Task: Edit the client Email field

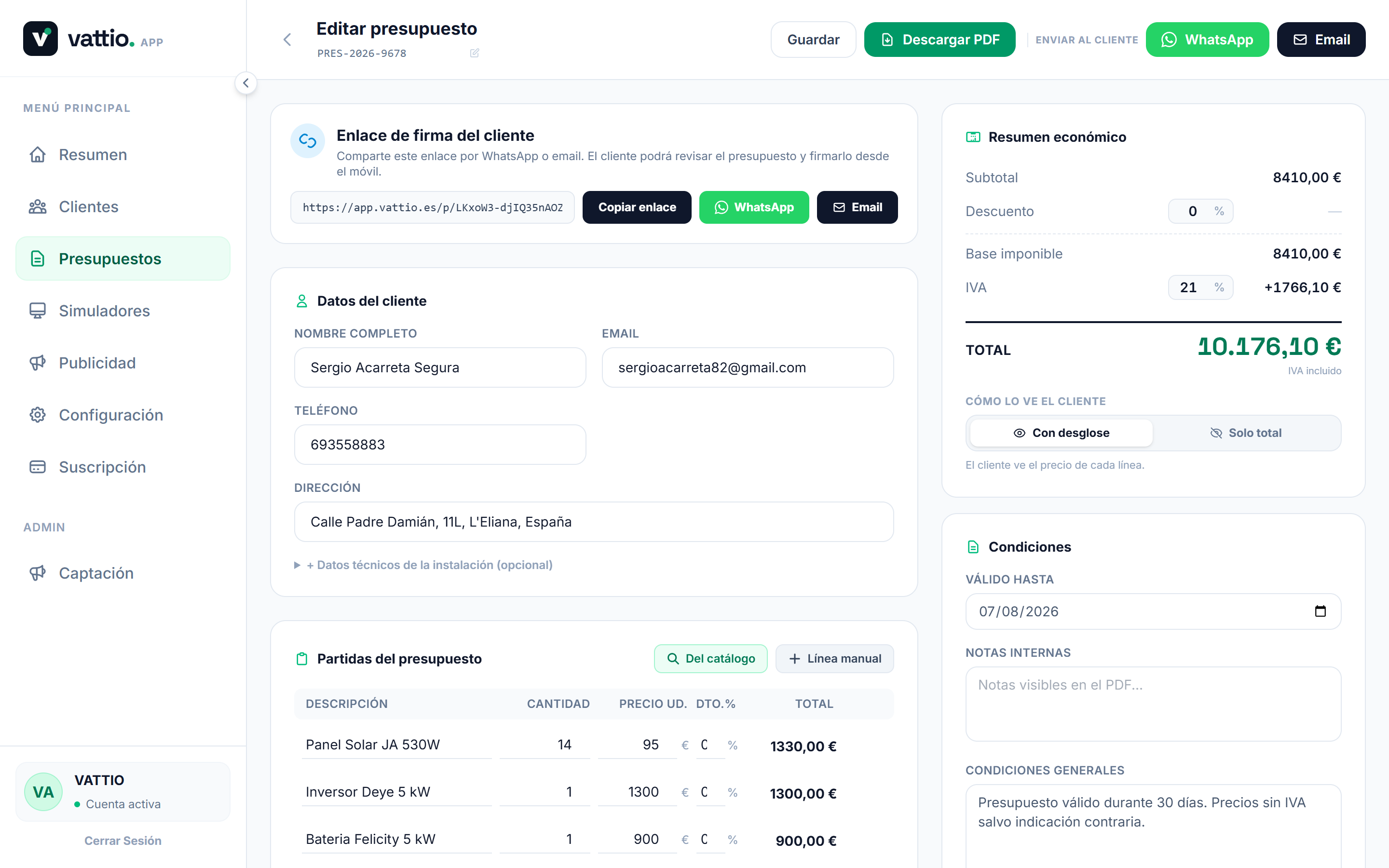Action: (747, 367)
